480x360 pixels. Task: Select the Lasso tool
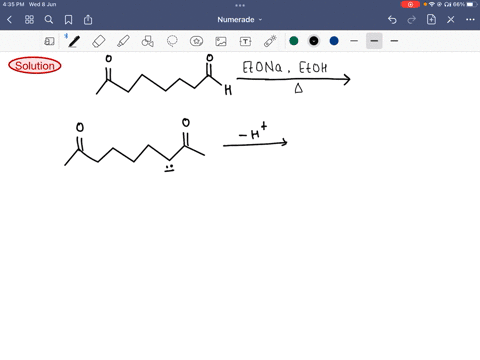172,41
